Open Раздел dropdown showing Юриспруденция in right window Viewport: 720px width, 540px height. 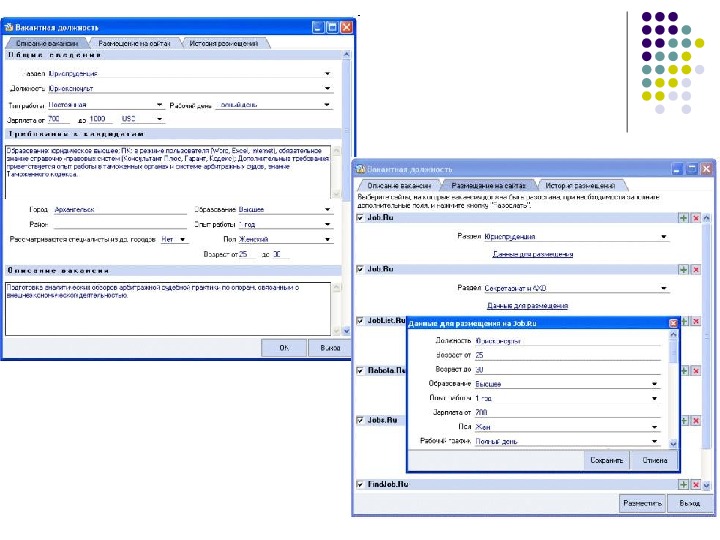click(x=664, y=236)
